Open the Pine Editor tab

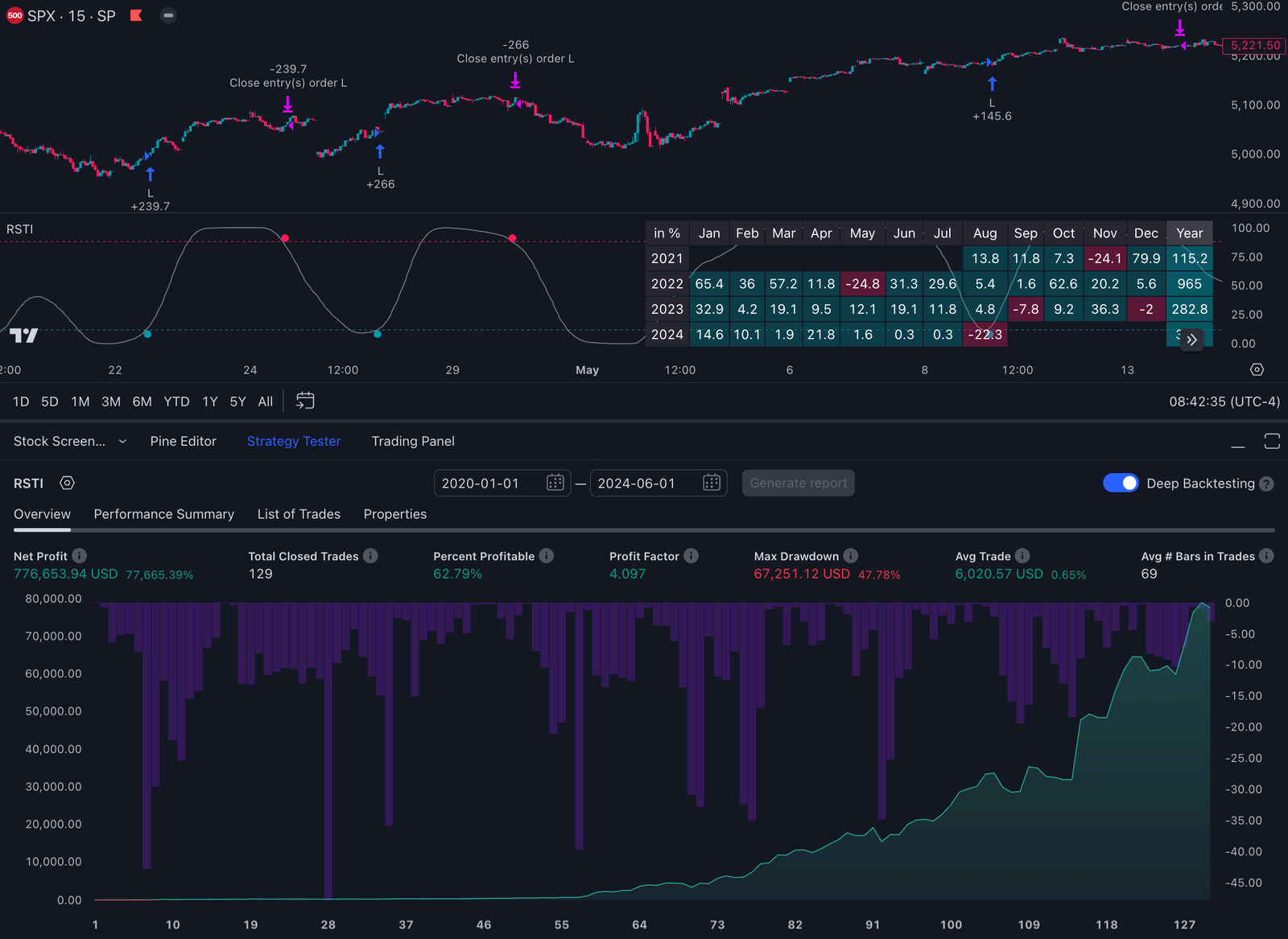pos(184,441)
